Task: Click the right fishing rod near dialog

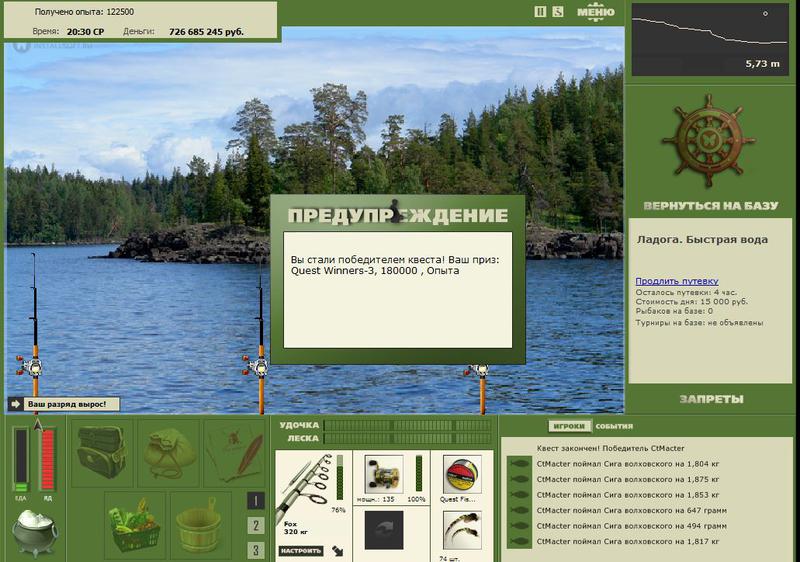Action: [481, 388]
